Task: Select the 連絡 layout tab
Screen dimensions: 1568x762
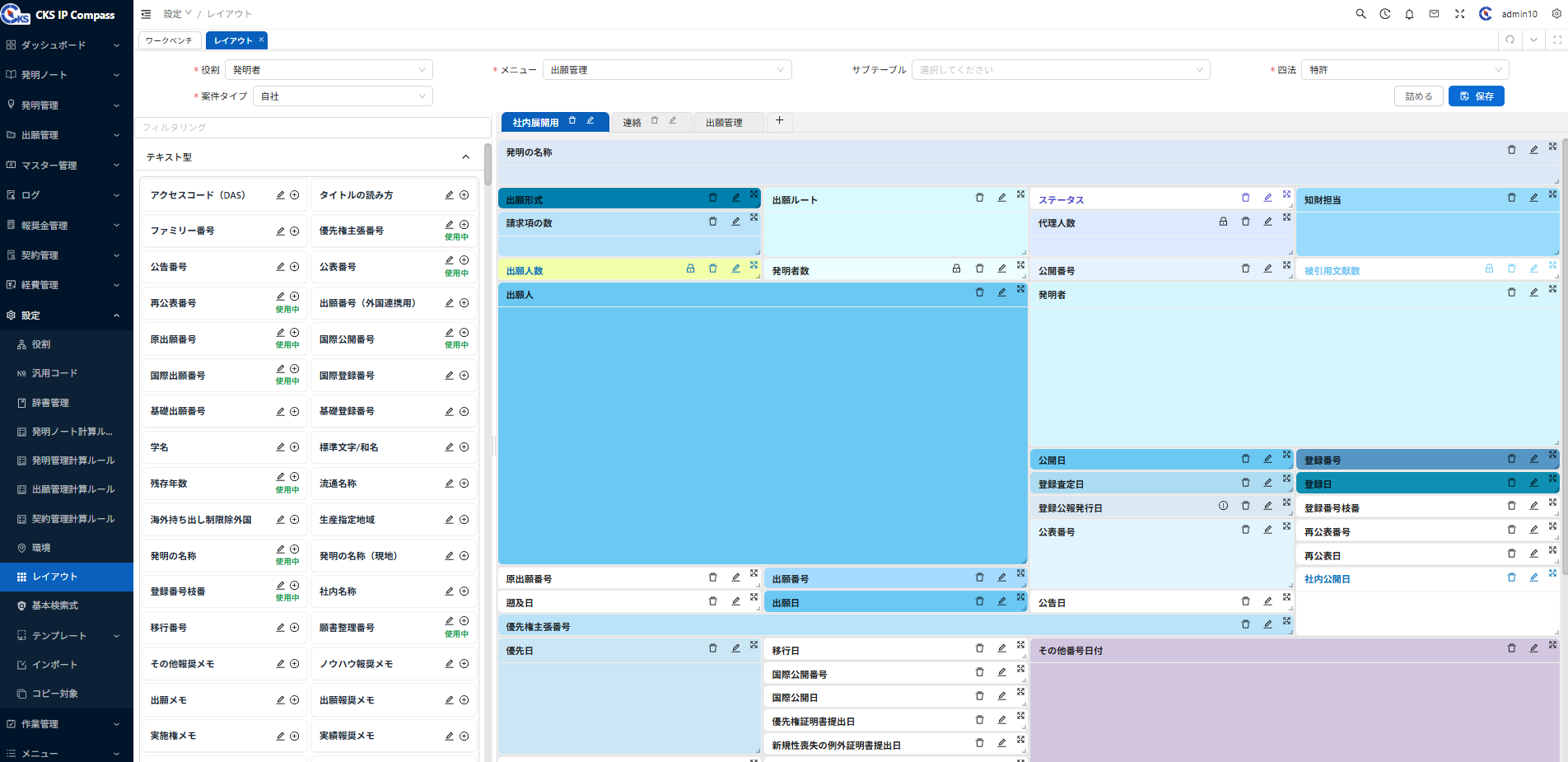Action: [x=632, y=123]
